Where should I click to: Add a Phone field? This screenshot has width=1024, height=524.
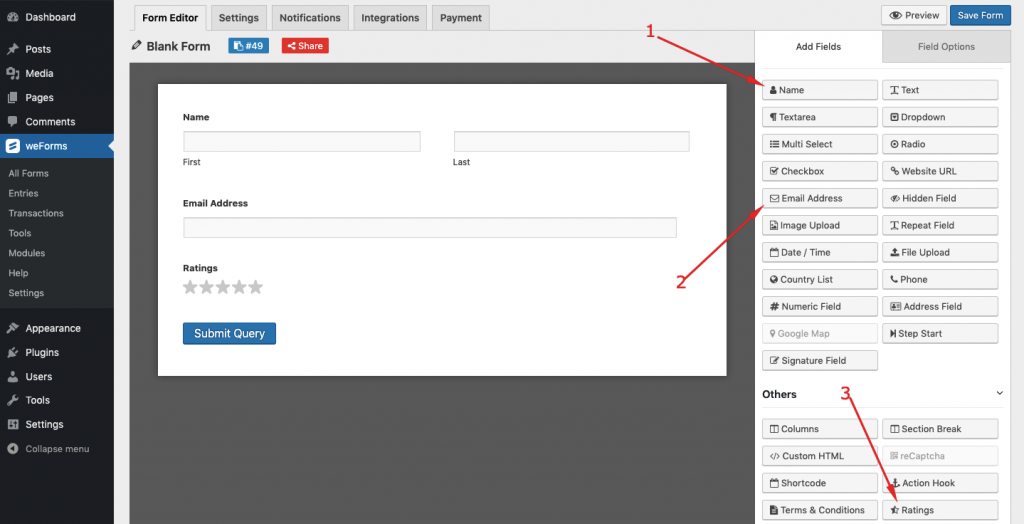(940, 279)
